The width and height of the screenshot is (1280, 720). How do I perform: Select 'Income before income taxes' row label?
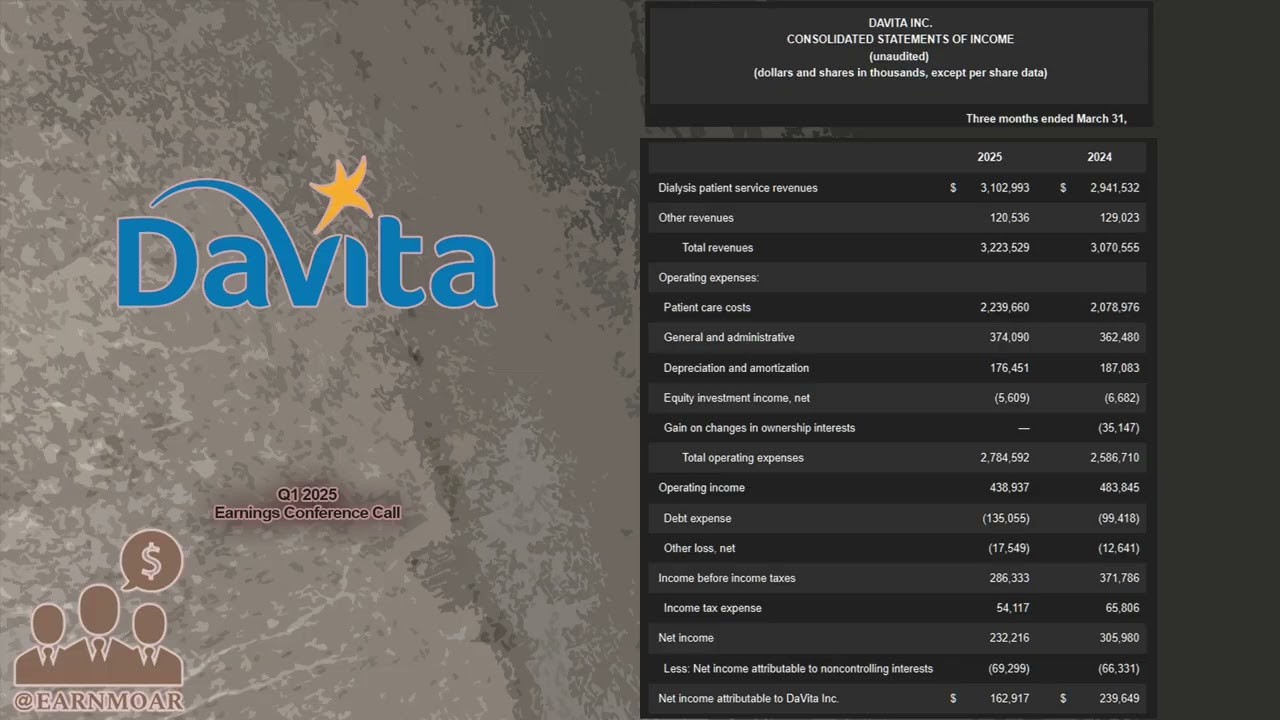(727, 578)
